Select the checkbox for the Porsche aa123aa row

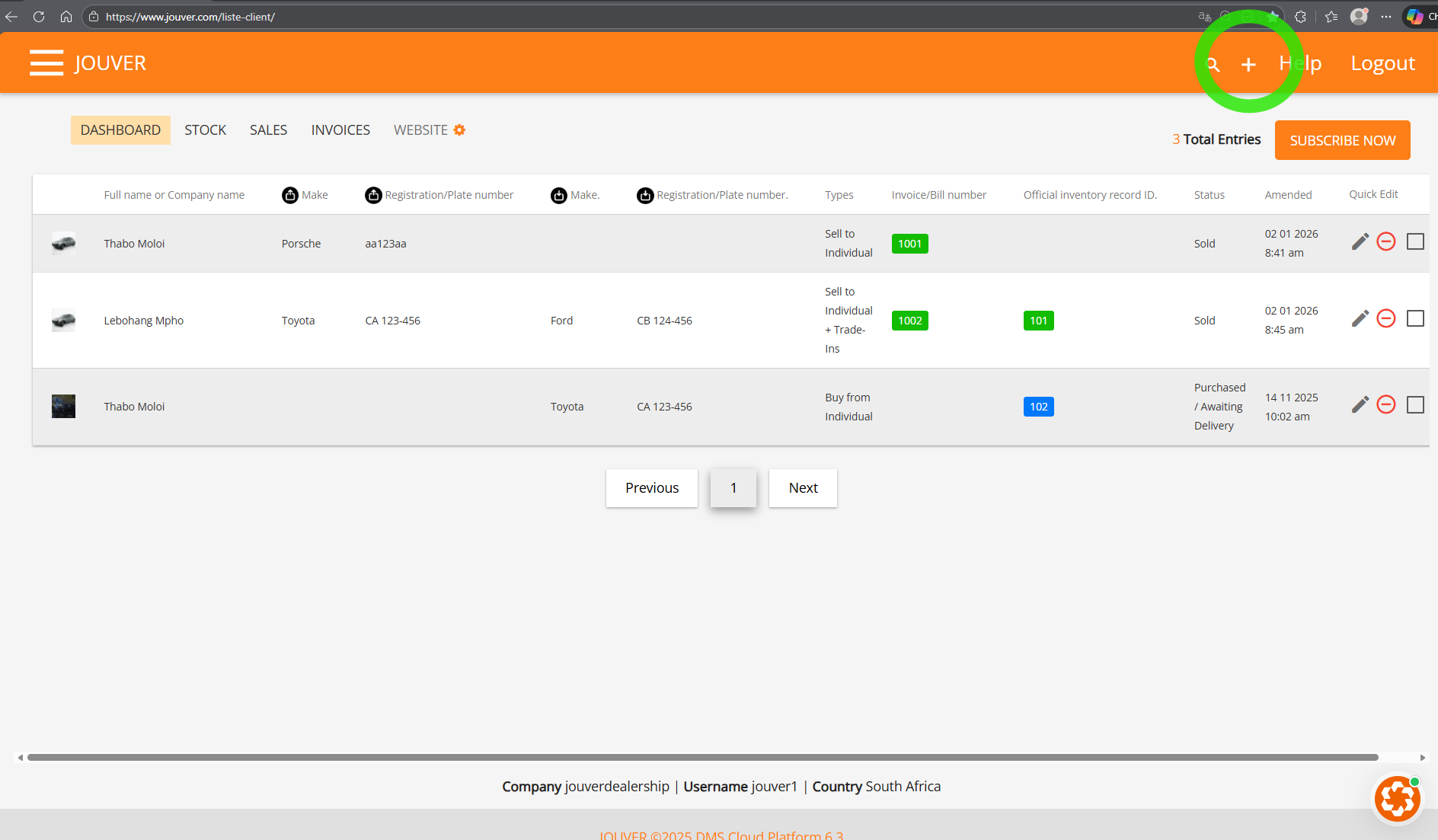click(1415, 241)
